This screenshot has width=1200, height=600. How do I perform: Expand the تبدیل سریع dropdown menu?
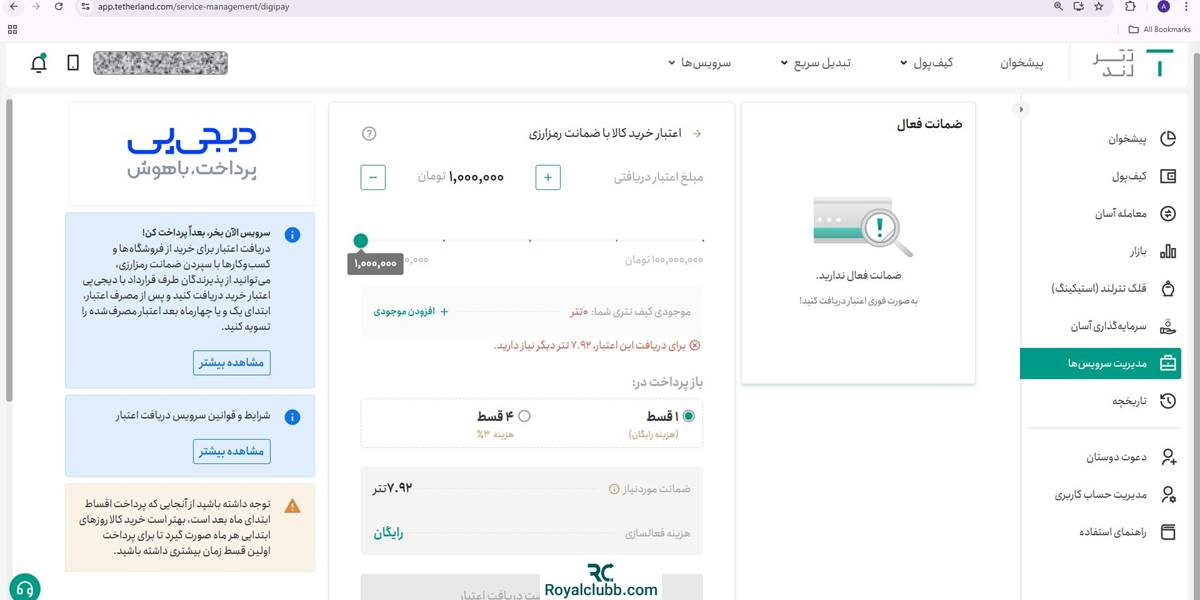816,63
